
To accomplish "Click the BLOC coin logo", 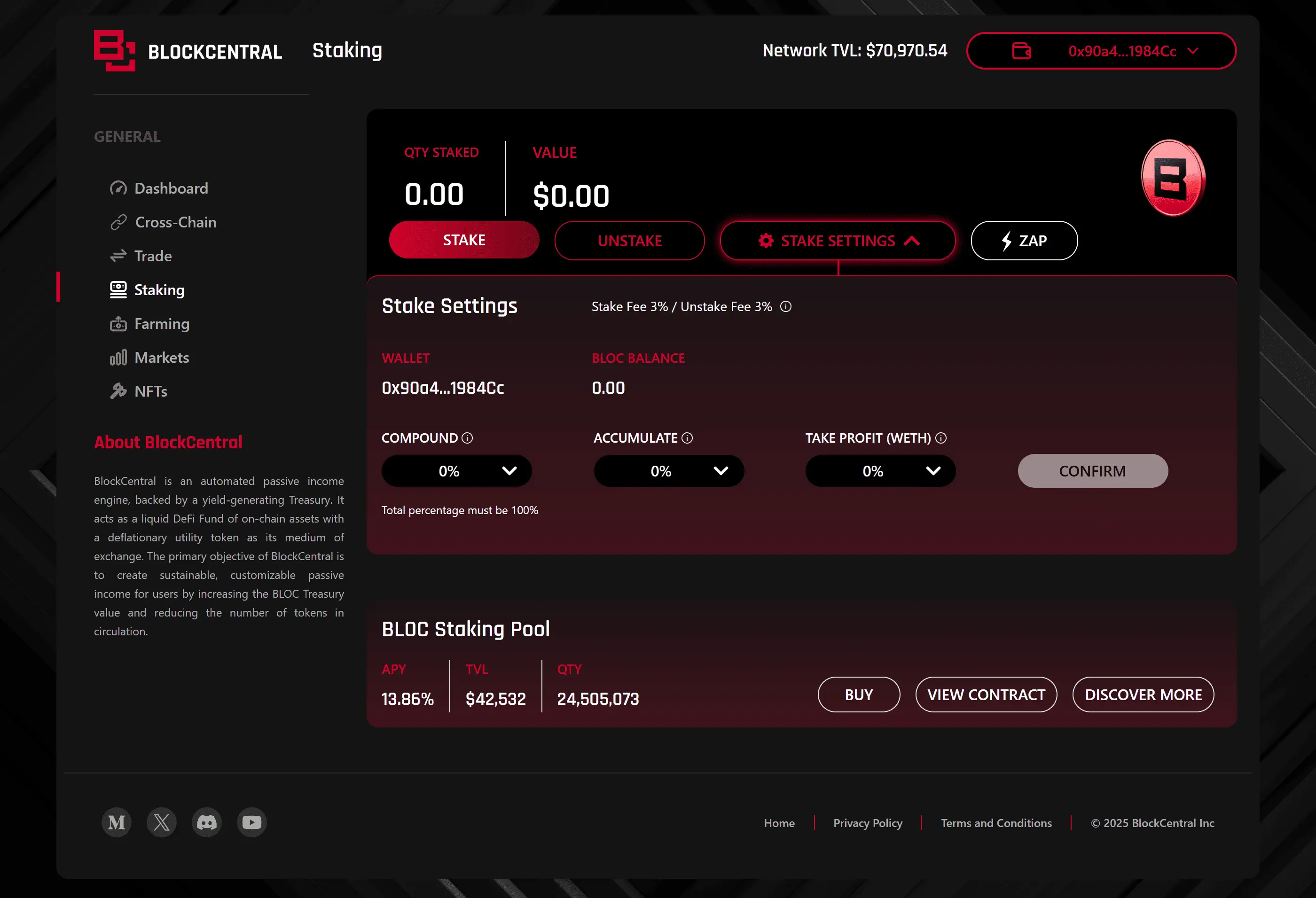I will coord(1173,178).
